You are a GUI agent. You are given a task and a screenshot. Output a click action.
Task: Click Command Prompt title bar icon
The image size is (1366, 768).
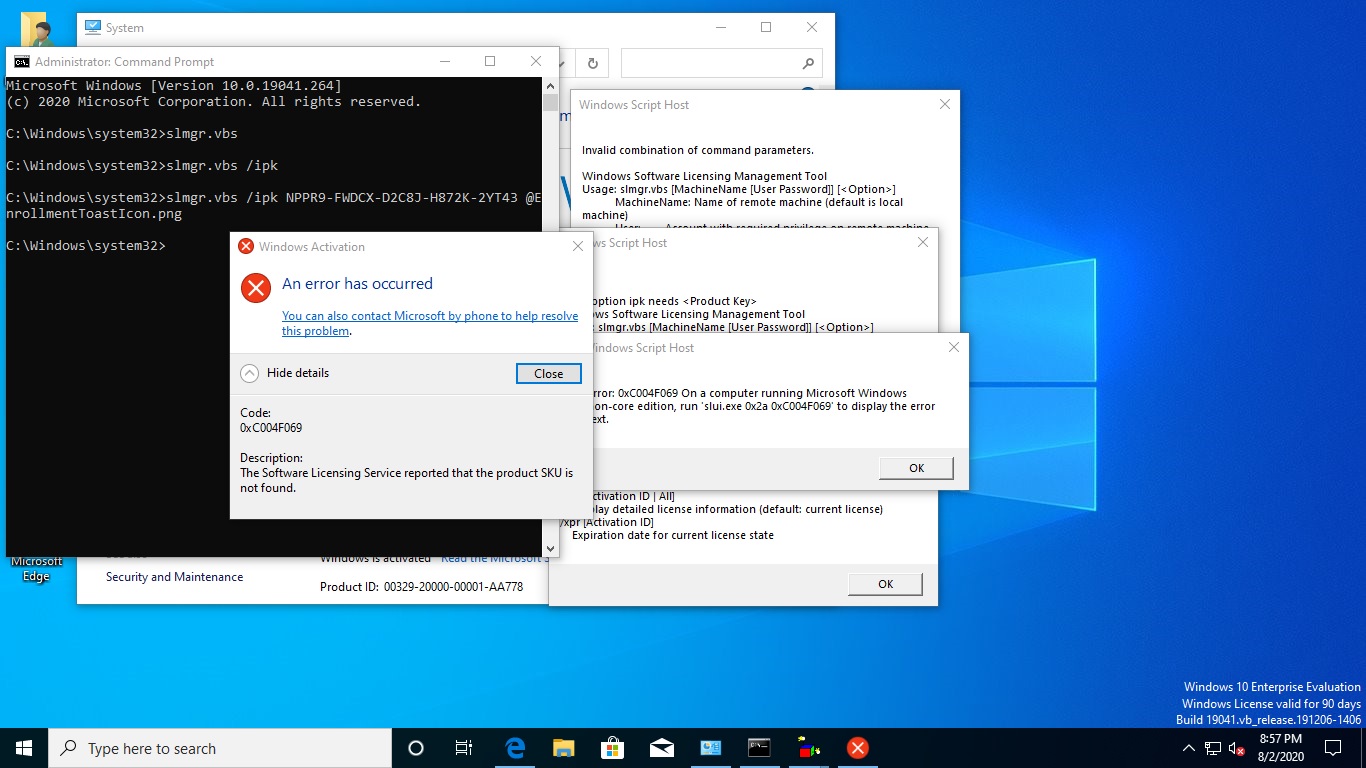(21, 61)
